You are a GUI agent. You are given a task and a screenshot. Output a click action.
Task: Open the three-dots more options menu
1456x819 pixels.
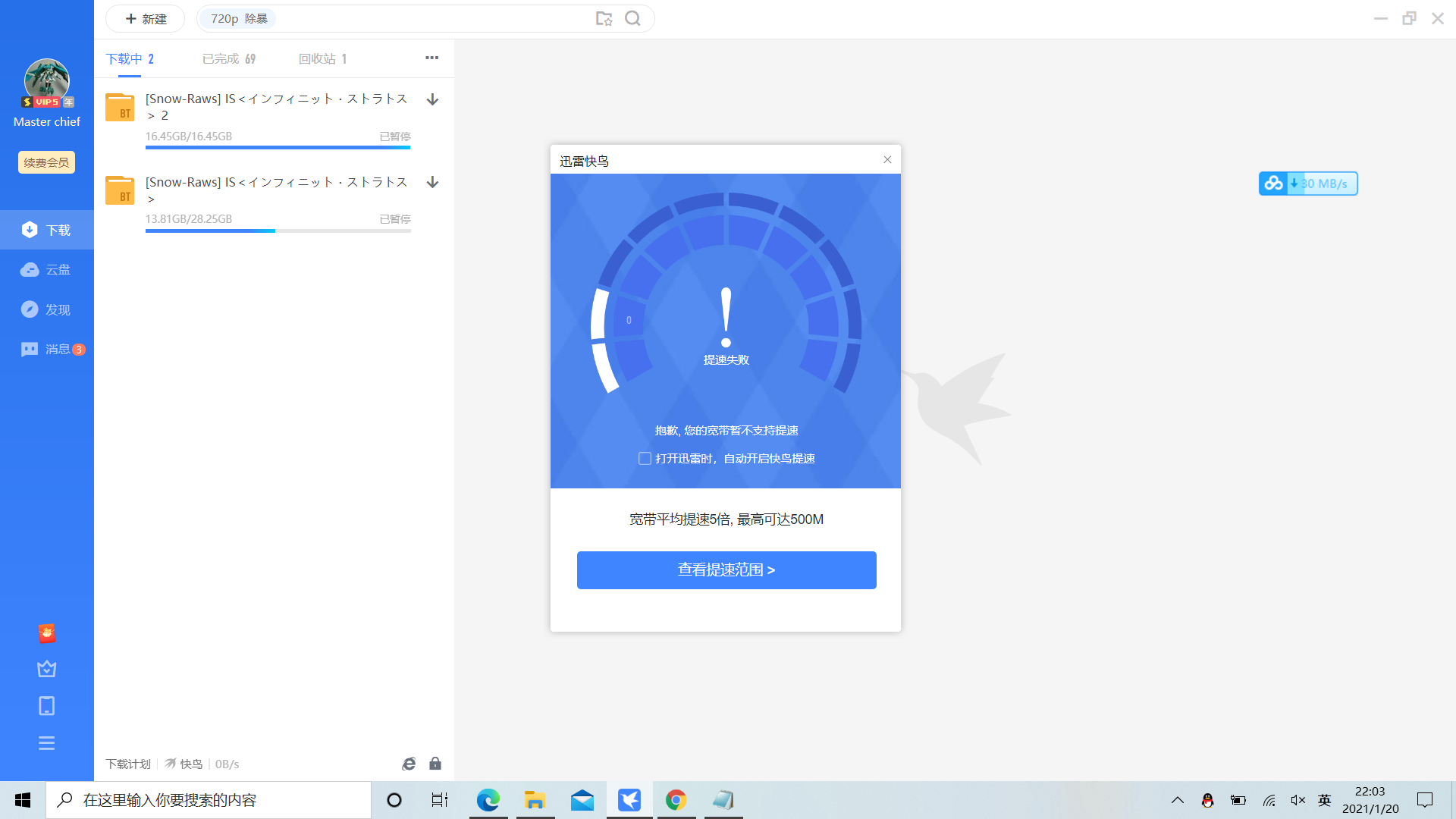pyautogui.click(x=432, y=58)
